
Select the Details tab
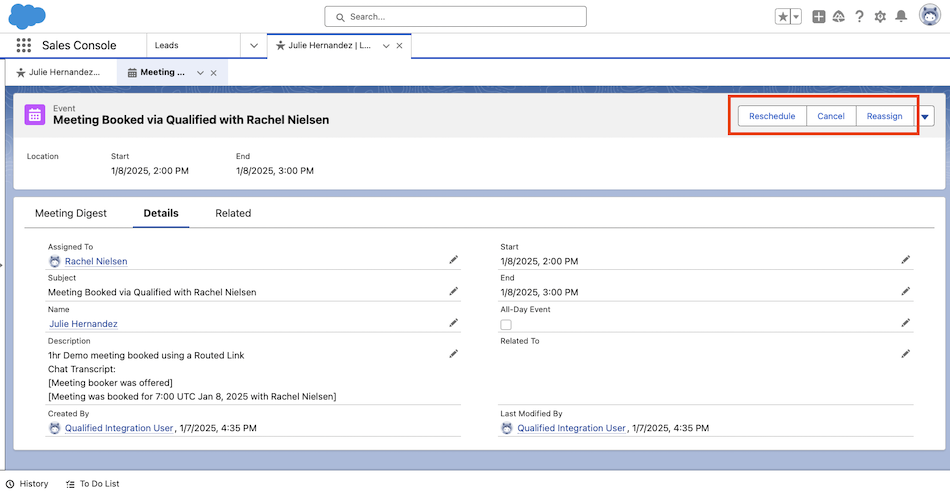[x=161, y=213]
